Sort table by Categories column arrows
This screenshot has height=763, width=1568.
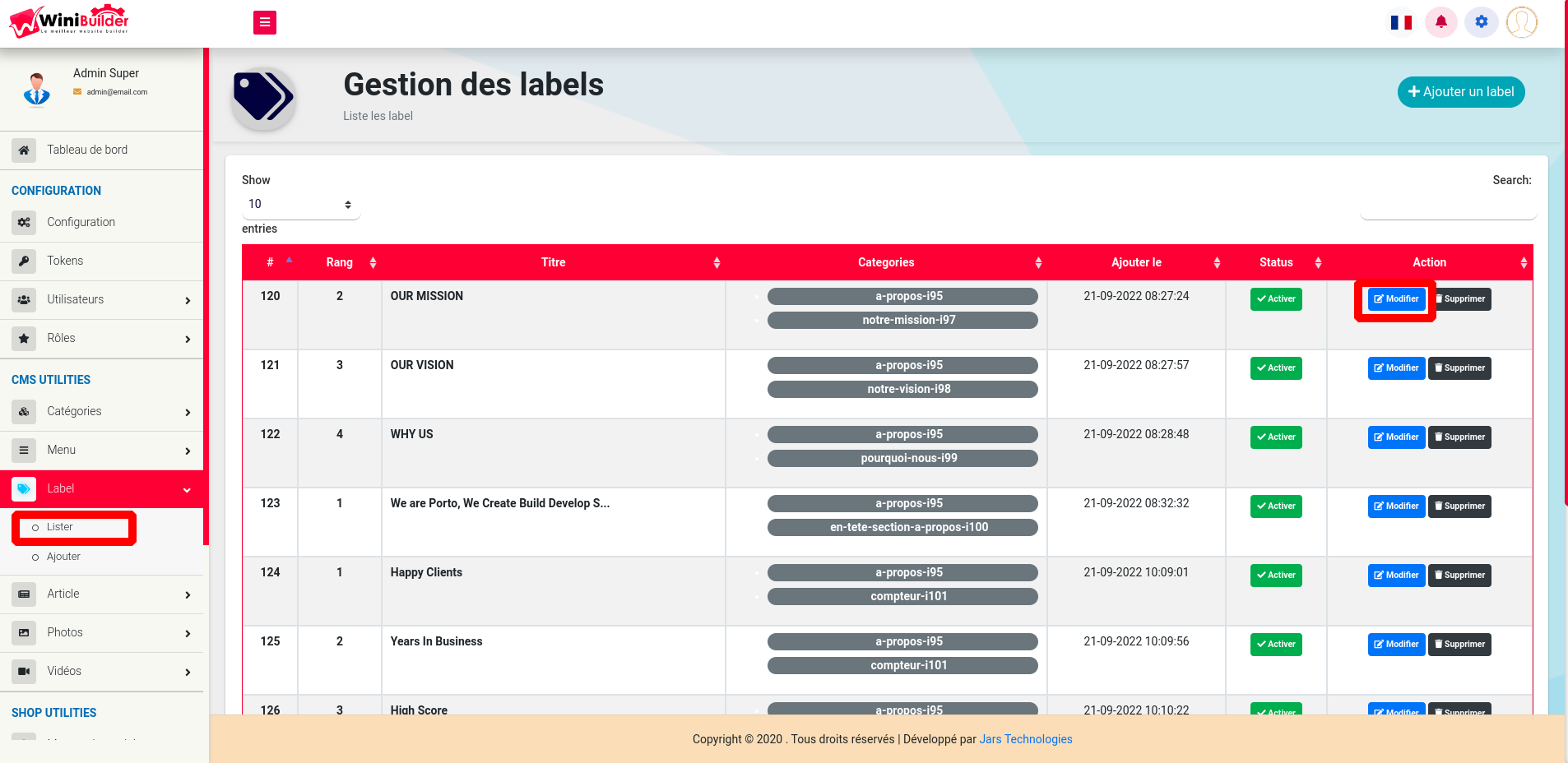coord(1038,263)
